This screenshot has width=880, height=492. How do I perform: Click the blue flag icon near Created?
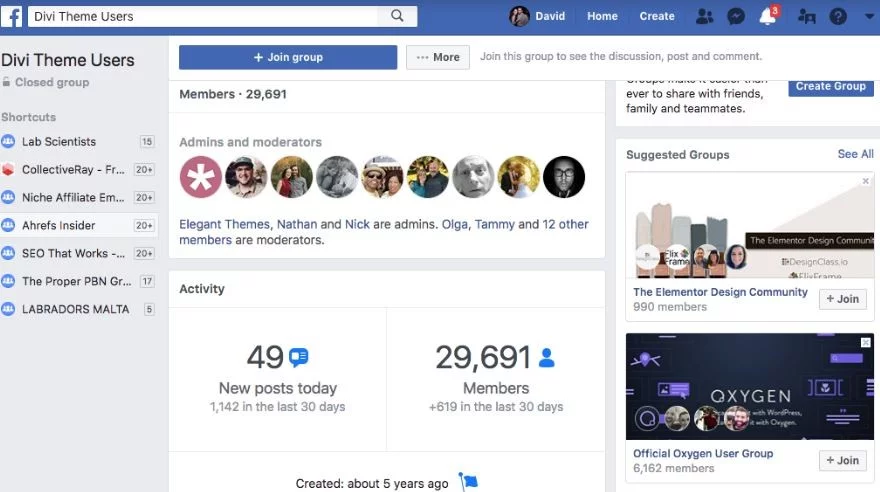(x=469, y=481)
